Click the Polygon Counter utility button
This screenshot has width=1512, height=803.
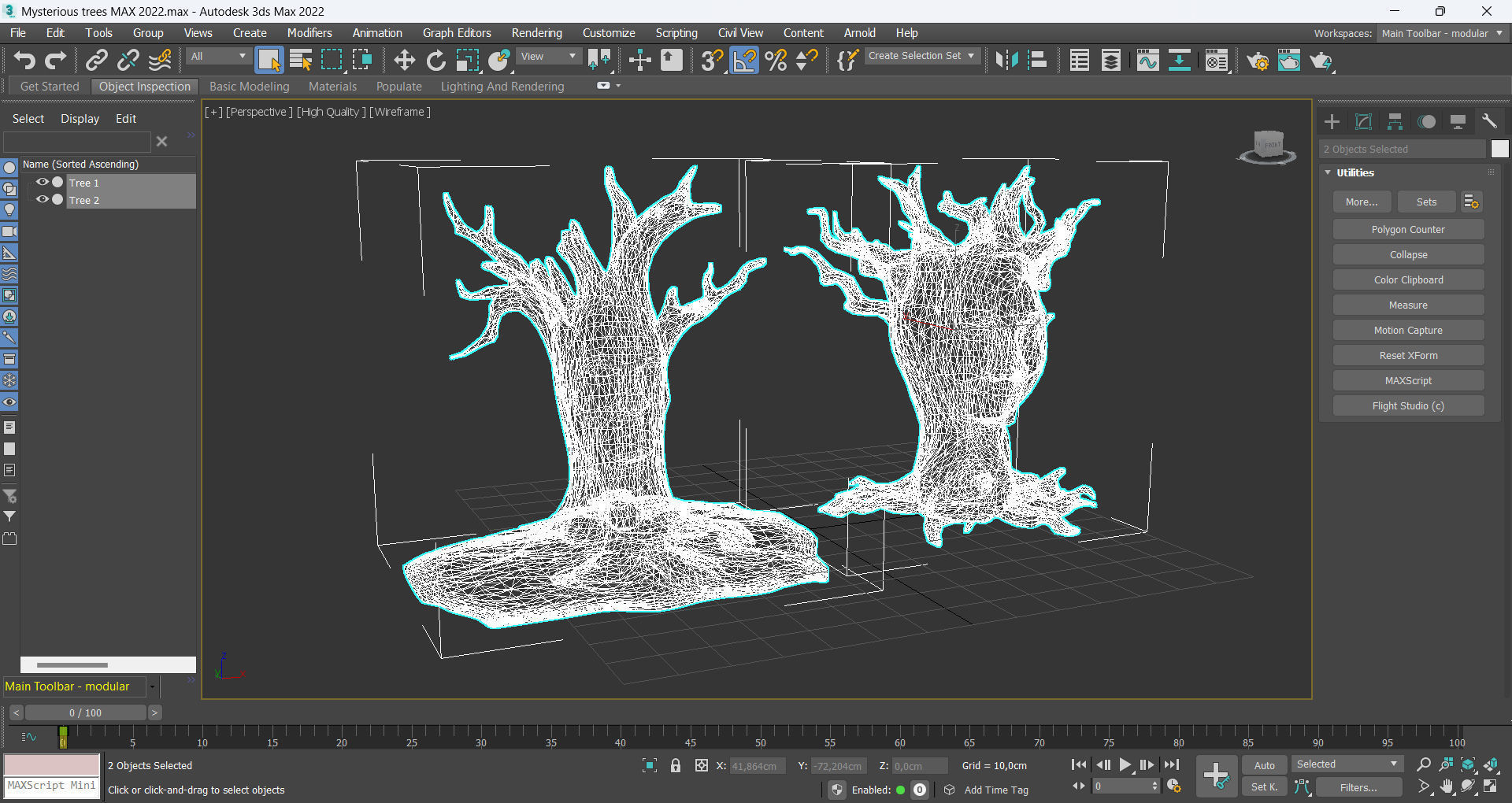click(1408, 230)
